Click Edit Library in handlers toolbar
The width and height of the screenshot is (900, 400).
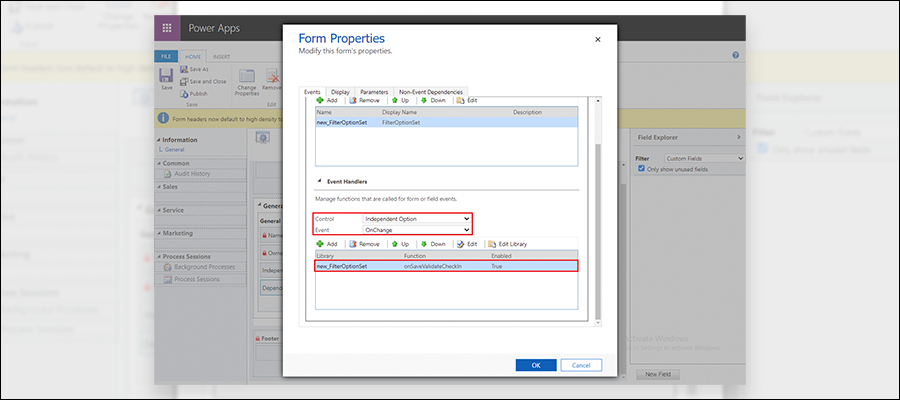[x=507, y=244]
